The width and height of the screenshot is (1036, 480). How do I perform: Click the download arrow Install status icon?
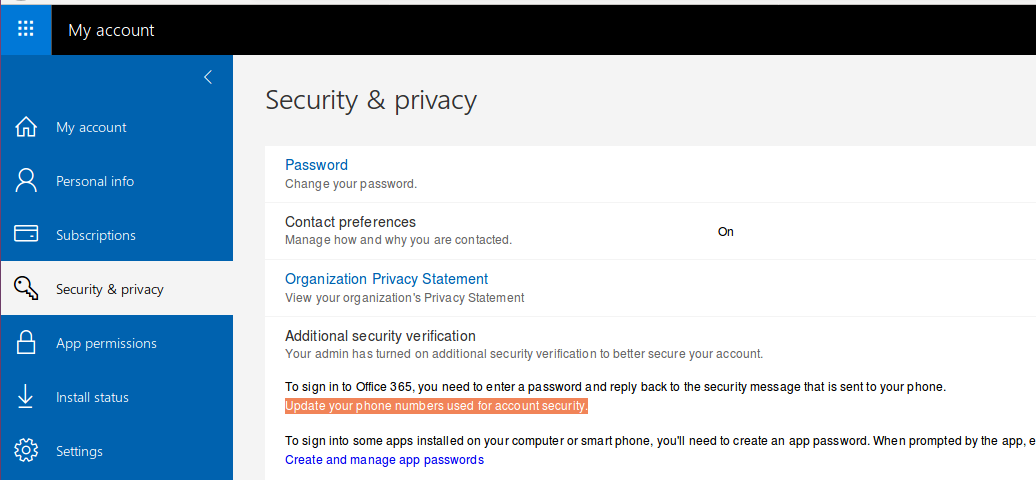[26, 397]
